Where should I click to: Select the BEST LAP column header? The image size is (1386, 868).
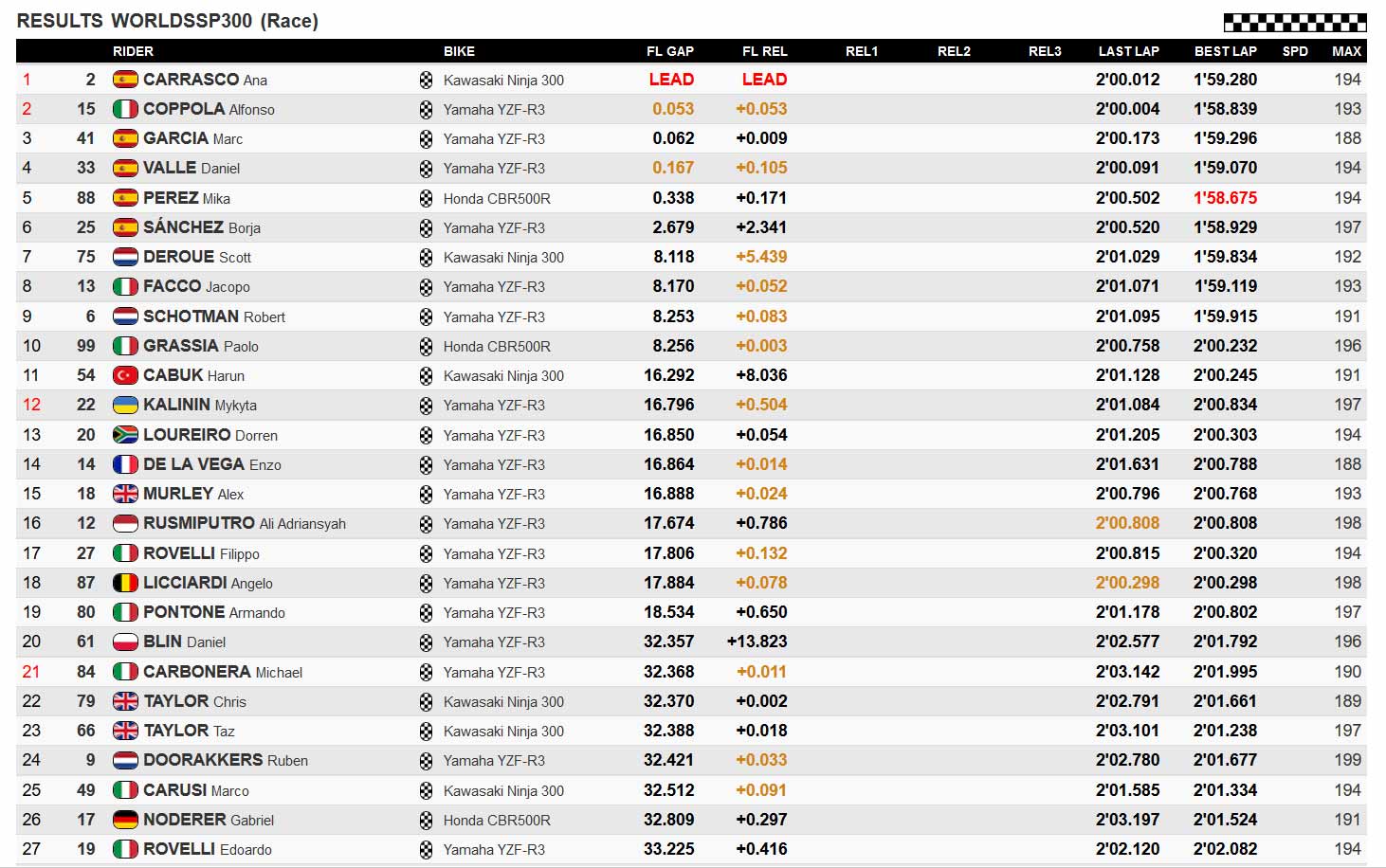(x=1225, y=51)
